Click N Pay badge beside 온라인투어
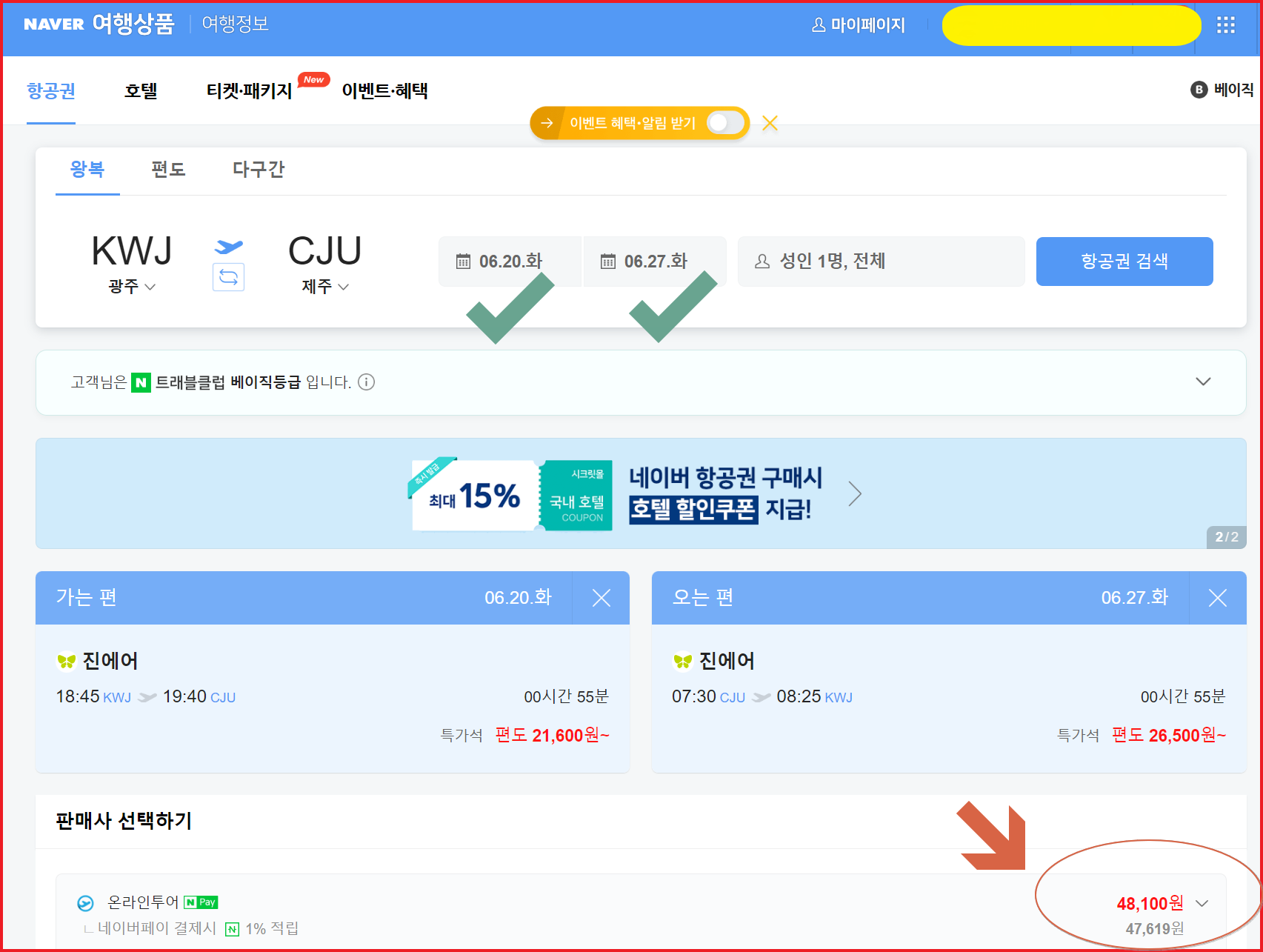Image resolution: width=1263 pixels, height=952 pixels. (x=201, y=902)
